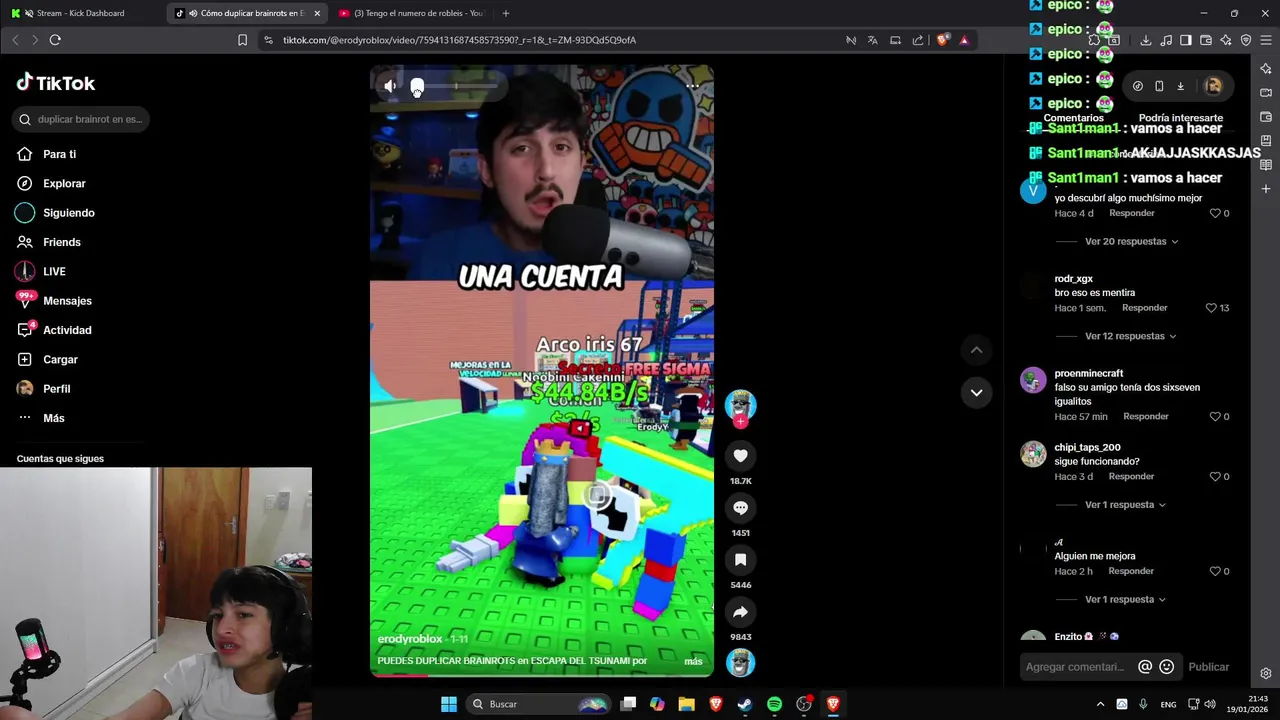
Task: Expand the video description with 'más'
Action: 693,661
